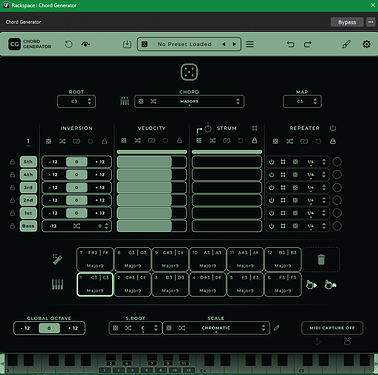
Task: Toggle the Strum section lock
Action: tap(254, 141)
